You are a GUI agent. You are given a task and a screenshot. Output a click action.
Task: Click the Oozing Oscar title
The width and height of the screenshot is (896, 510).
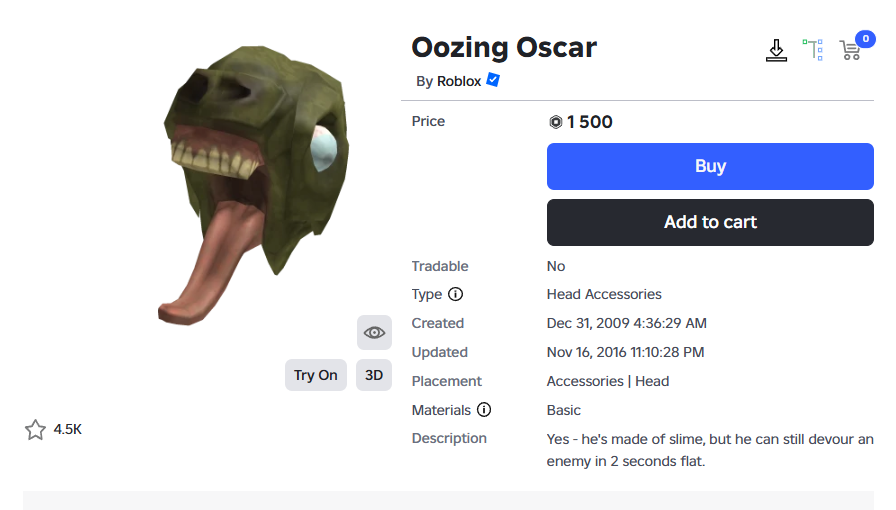tap(504, 47)
